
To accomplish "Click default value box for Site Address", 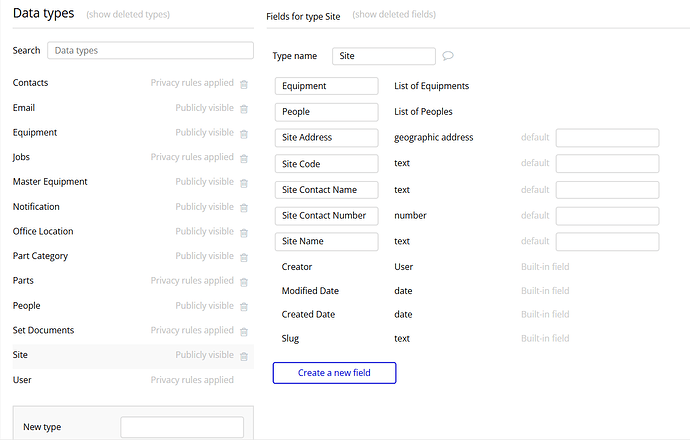I will 607,138.
